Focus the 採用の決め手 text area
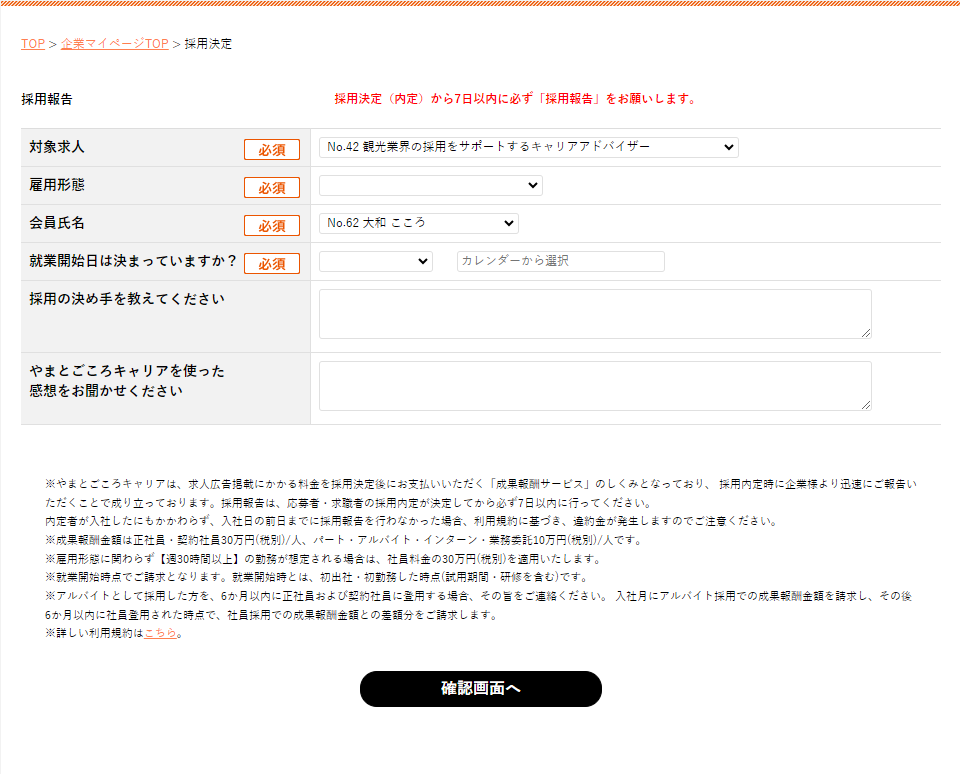This screenshot has height=774, width=960. (x=594, y=314)
